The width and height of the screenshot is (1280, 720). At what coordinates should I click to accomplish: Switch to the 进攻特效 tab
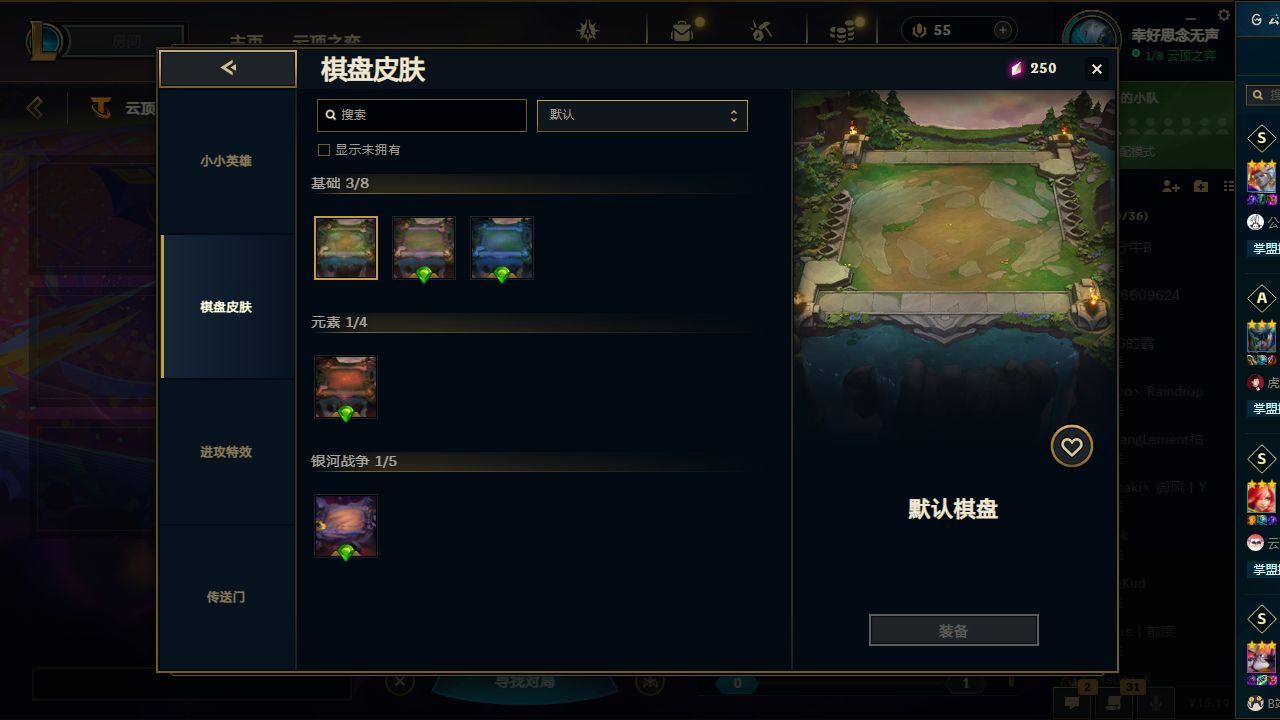[226, 452]
